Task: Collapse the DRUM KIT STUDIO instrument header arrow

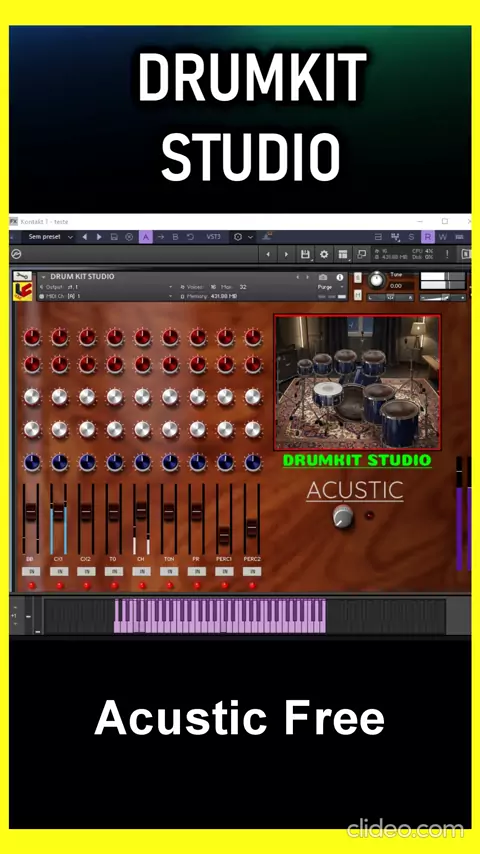Action: (44, 277)
